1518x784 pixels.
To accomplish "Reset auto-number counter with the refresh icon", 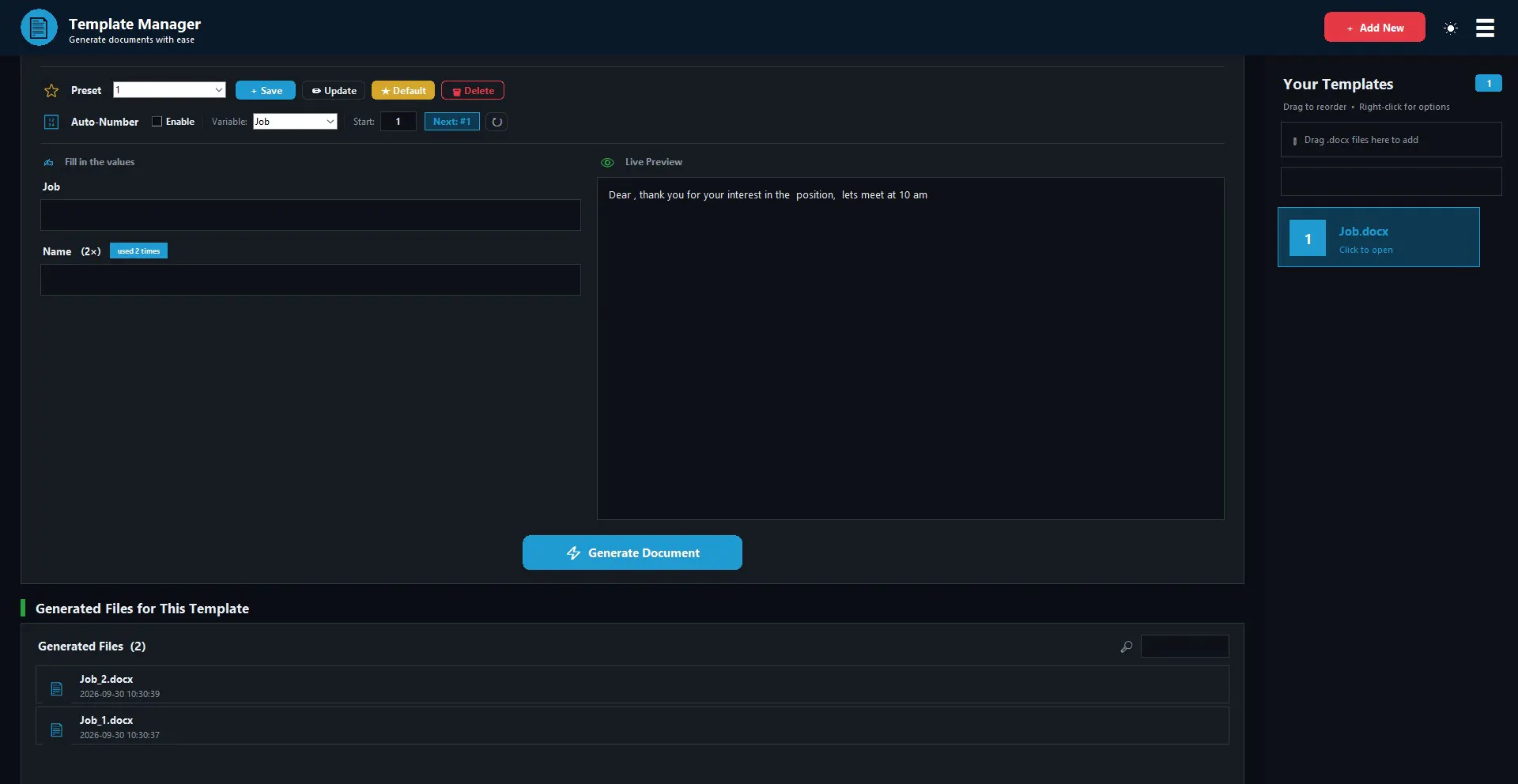I will coord(497,122).
